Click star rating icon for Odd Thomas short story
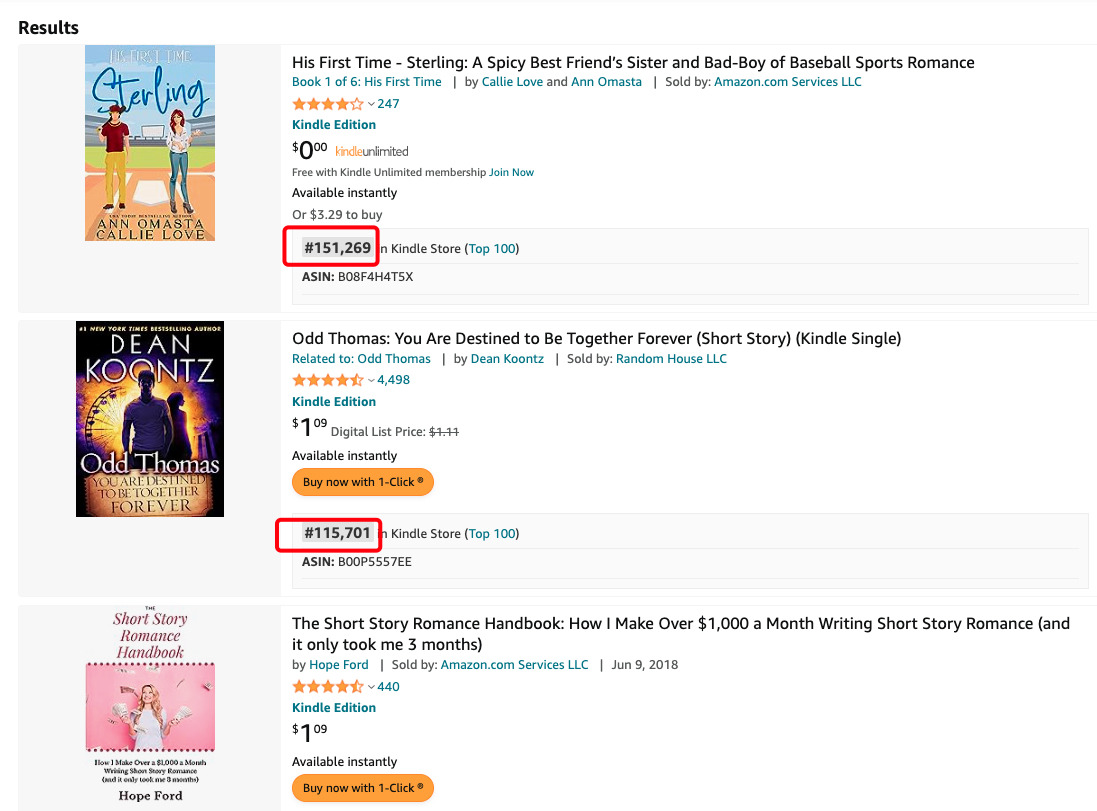The image size is (1097, 811). [x=327, y=380]
